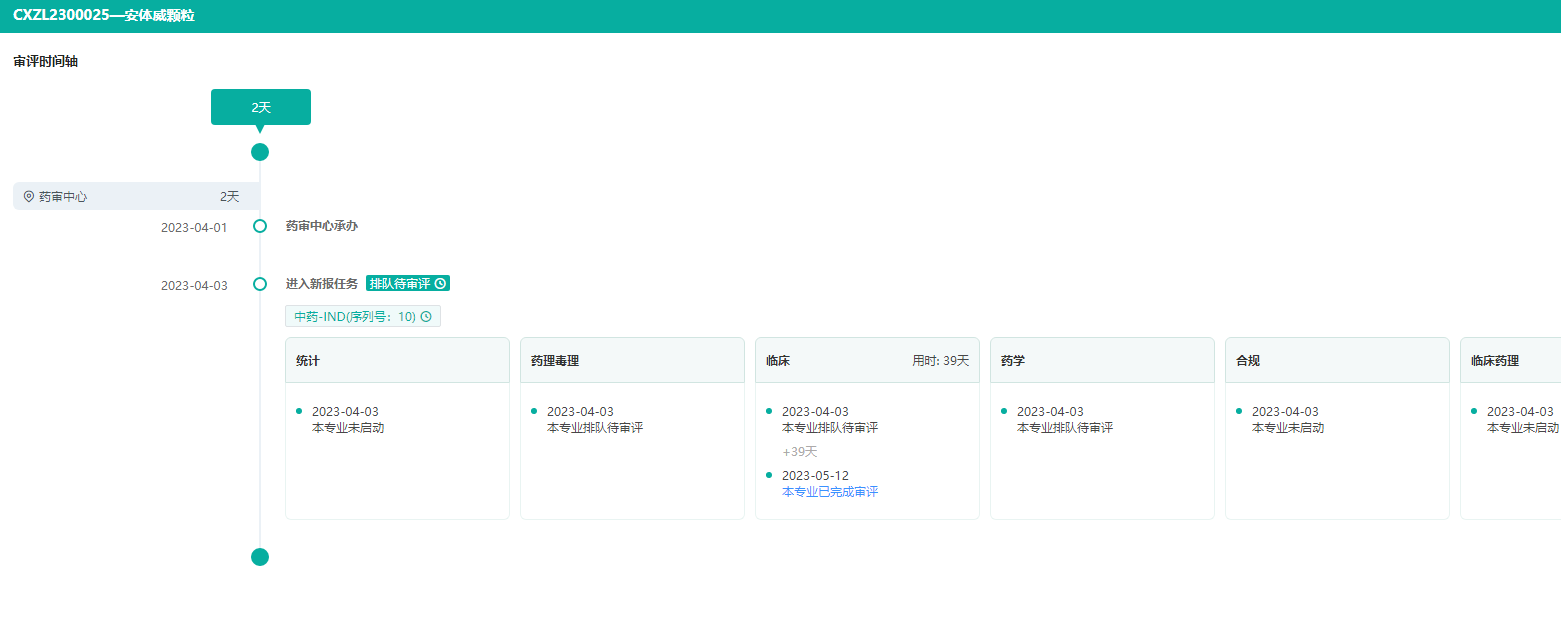Click the 药审中心承办 event label
Viewport: 1561px width, 617px height.
coord(322,226)
